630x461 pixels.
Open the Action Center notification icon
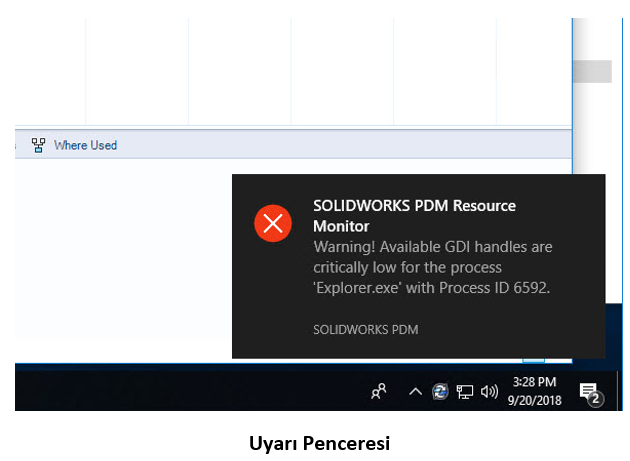(589, 391)
